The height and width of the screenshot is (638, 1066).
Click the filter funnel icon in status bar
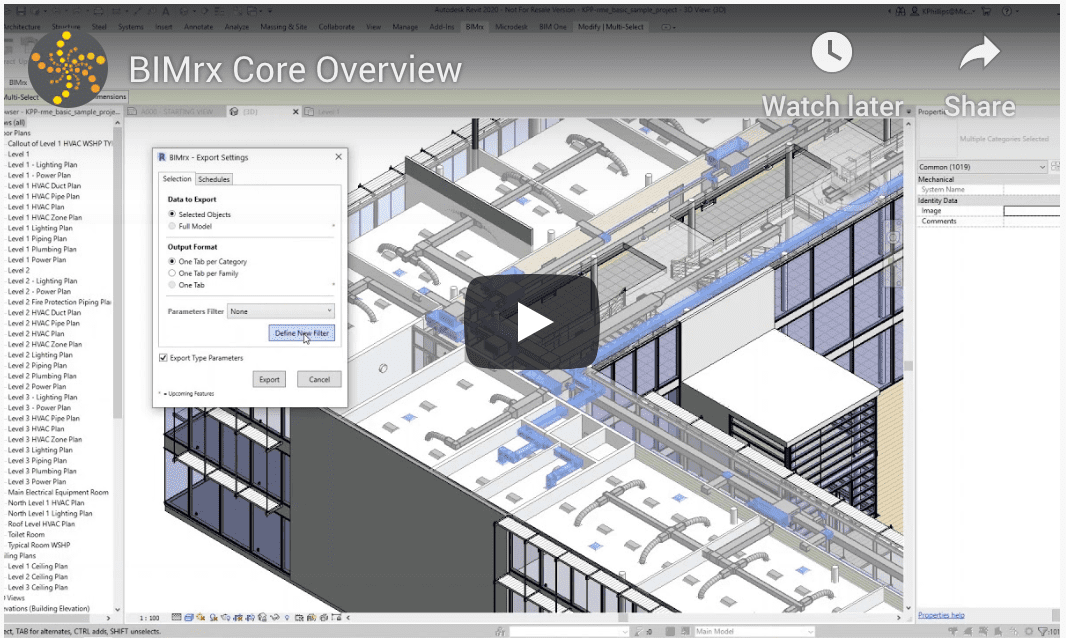point(1042,631)
